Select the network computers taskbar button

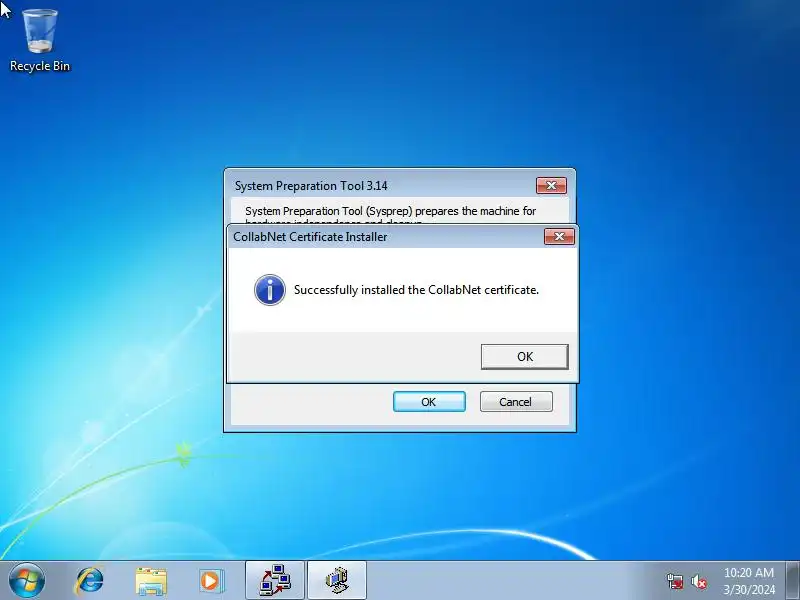[x=275, y=580]
